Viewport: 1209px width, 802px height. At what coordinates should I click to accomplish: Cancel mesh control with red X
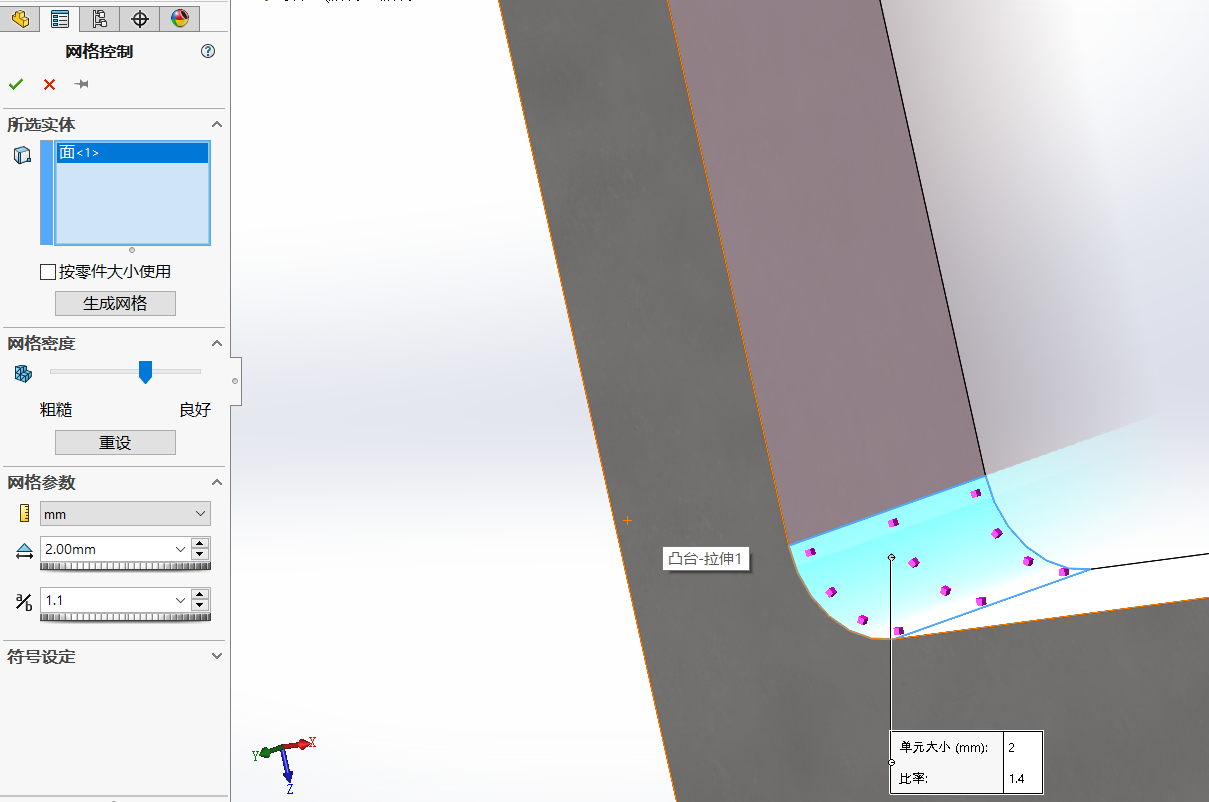coord(49,84)
